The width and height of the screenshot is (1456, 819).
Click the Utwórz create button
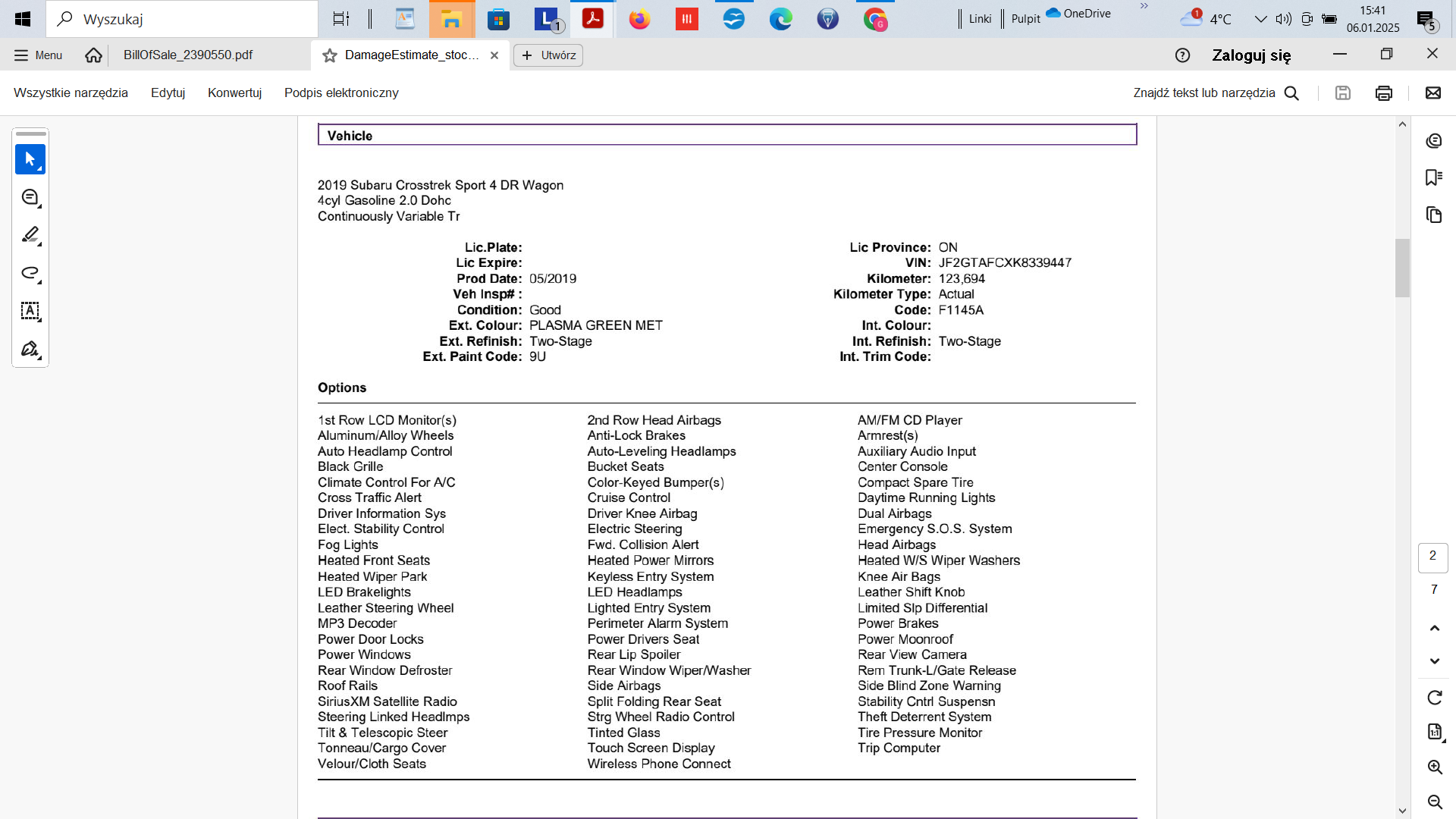click(548, 55)
